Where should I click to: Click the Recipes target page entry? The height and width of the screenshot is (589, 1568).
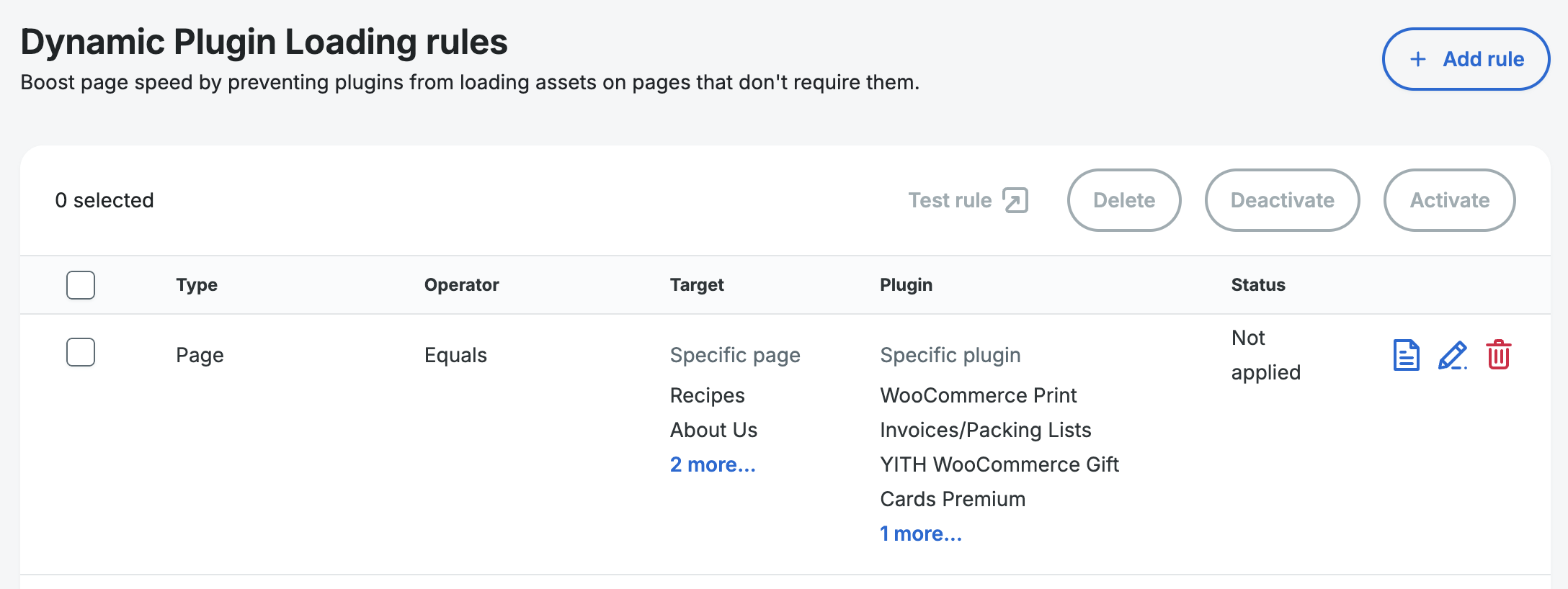(707, 395)
